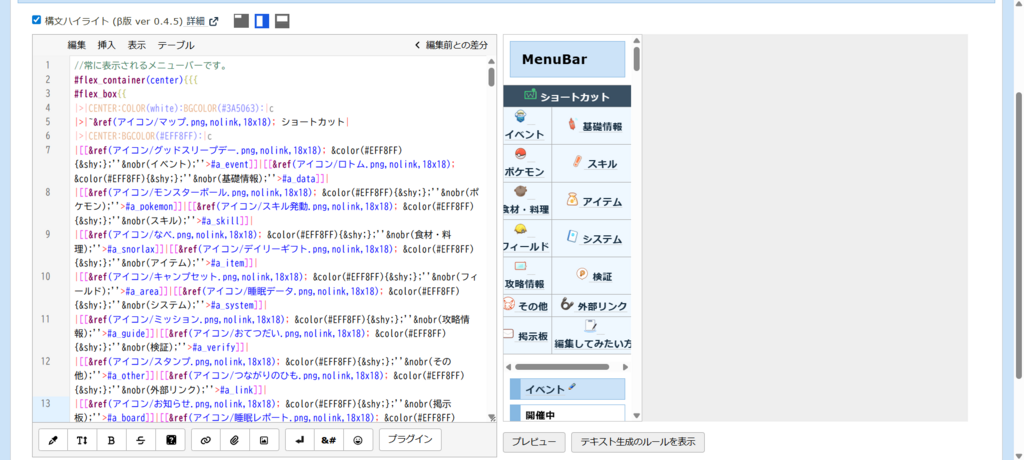
Task: Uncheck the 構文ハイライト checkbox
Action: pyautogui.click(x=37, y=20)
